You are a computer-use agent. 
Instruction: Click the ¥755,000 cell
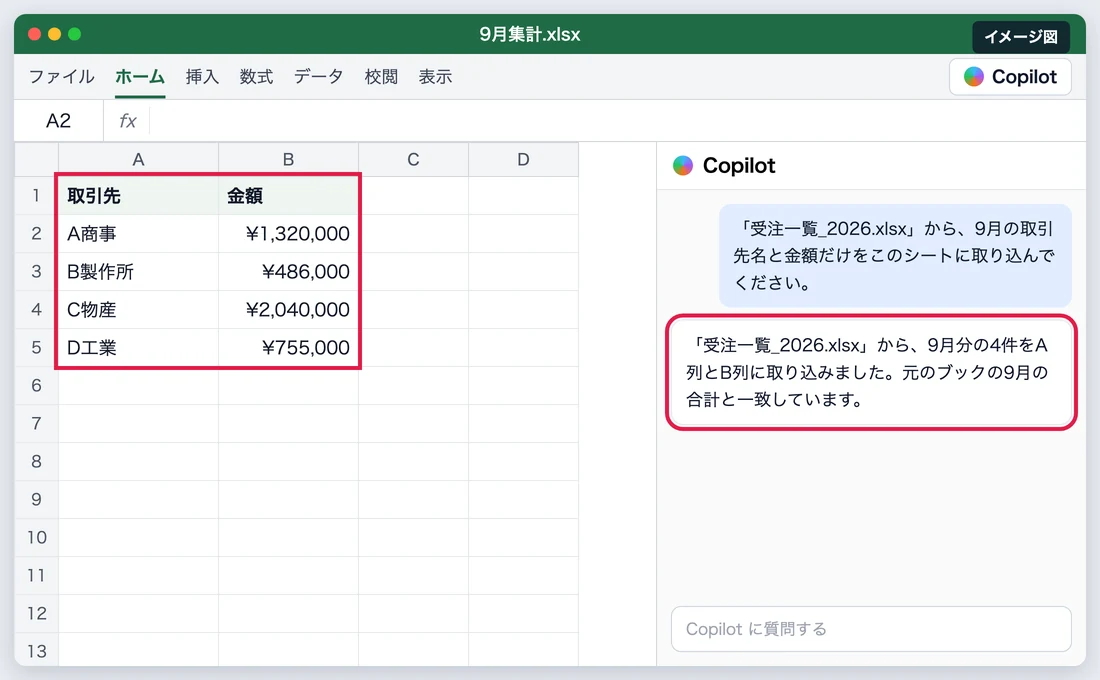pos(288,347)
